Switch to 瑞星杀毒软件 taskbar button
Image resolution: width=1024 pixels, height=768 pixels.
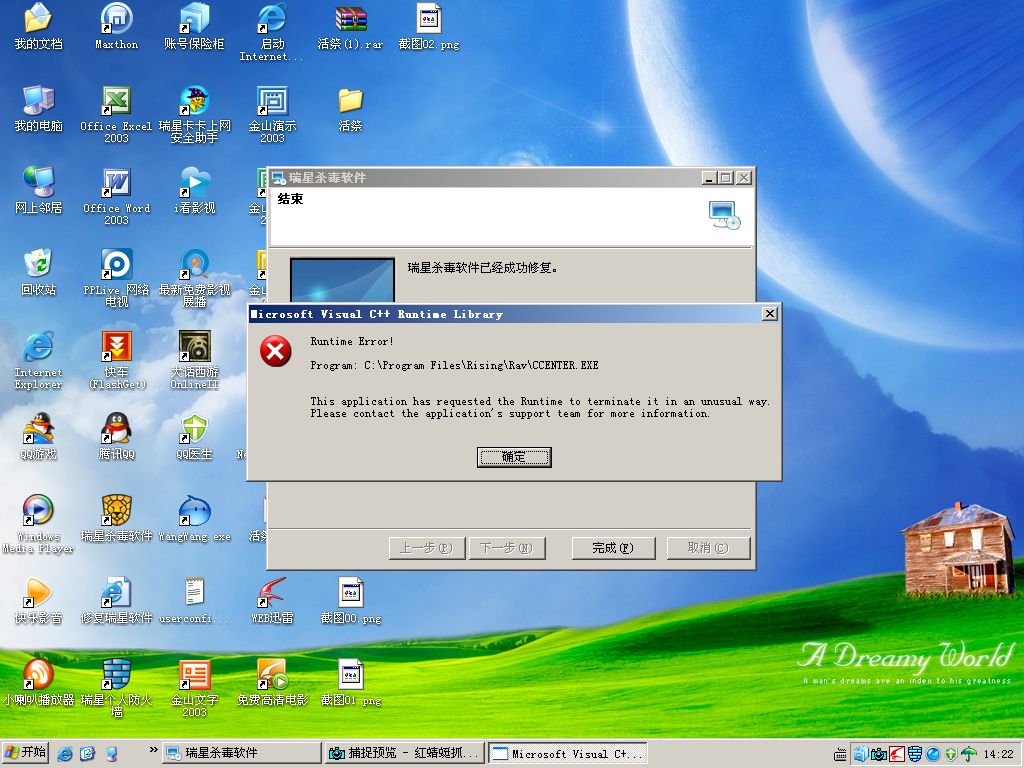(x=241, y=753)
